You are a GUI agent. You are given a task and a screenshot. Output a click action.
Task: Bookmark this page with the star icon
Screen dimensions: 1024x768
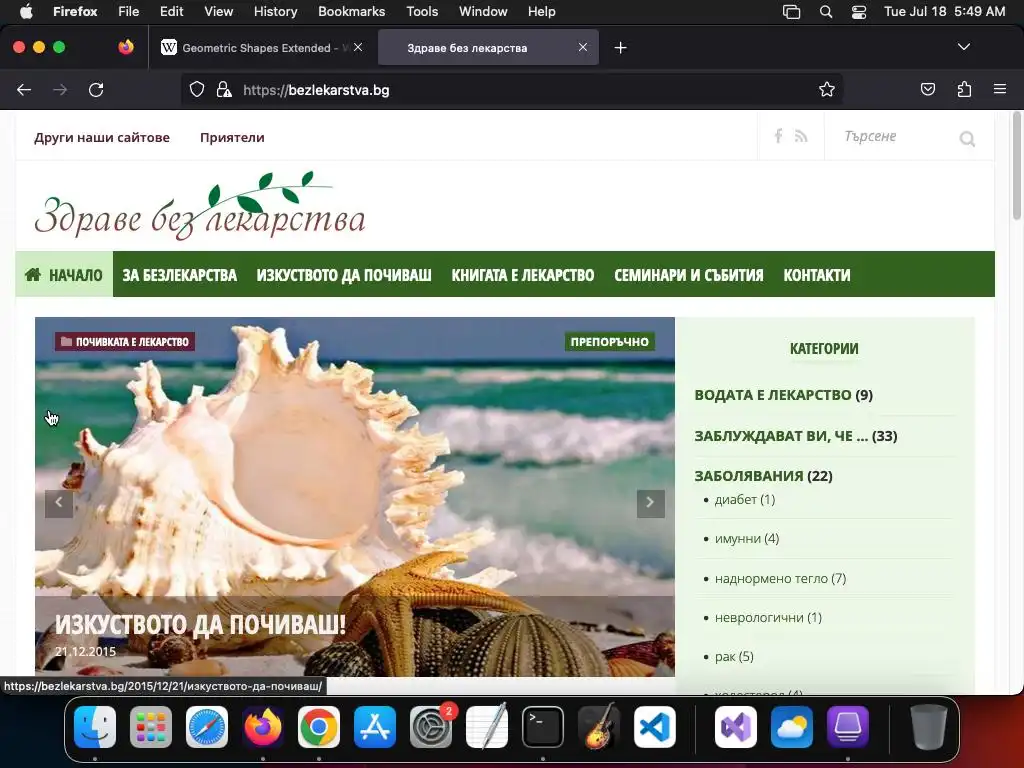[x=827, y=89]
